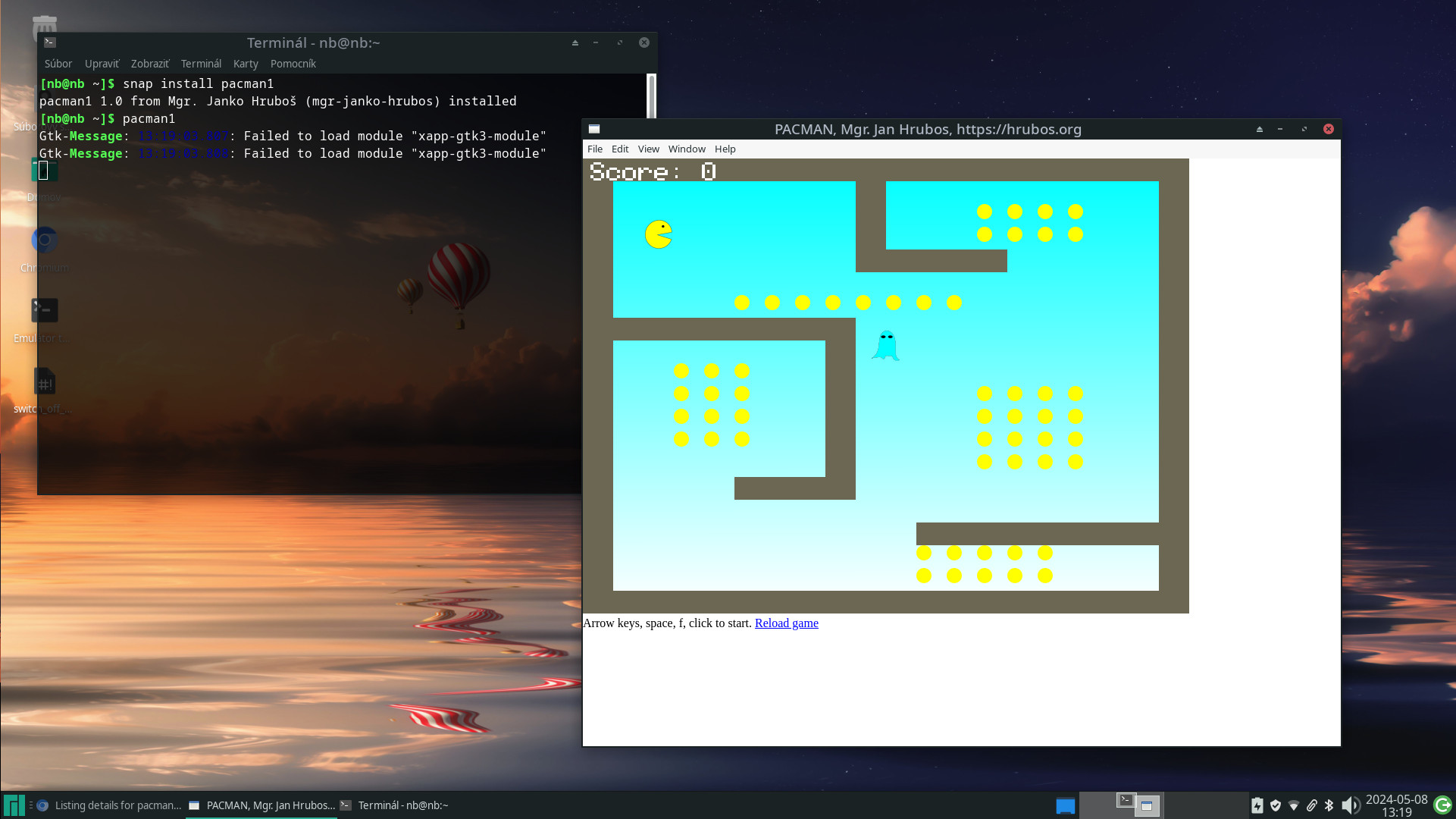Open Chromium from the desktop
The height and width of the screenshot is (819, 1456).
tap(44, 240)
